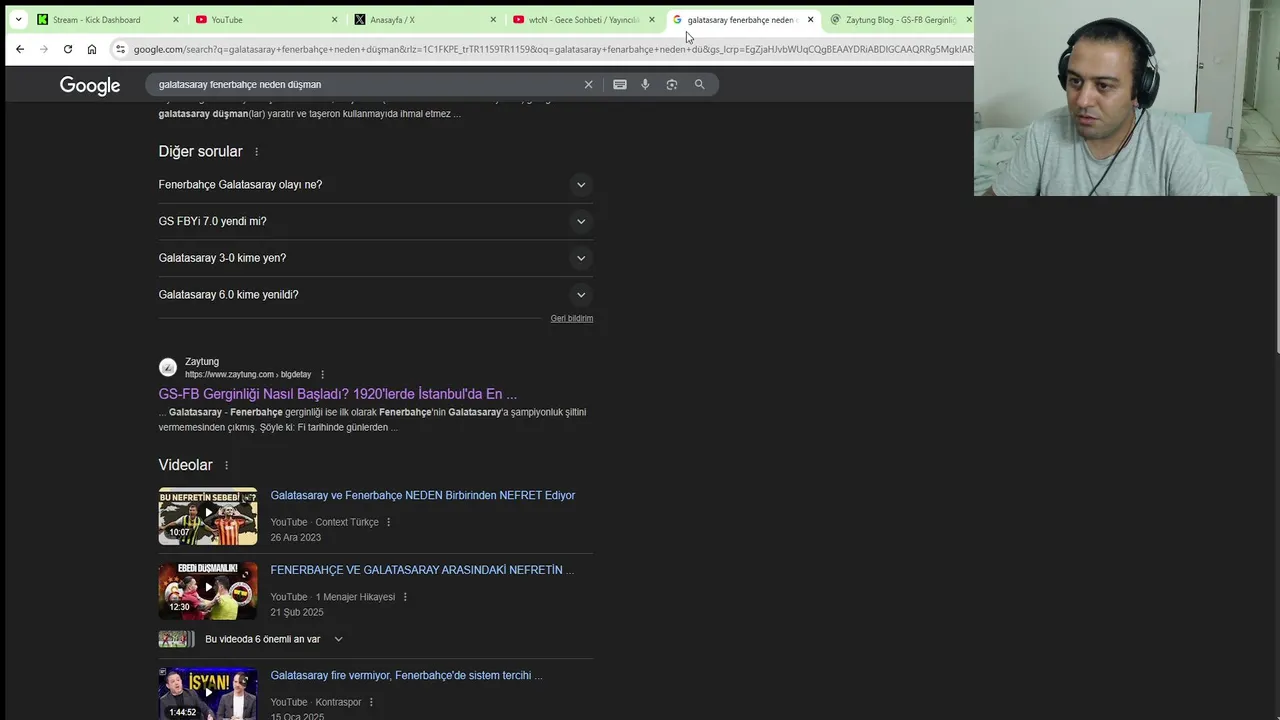Play the İSYAN video thumbnail

pos(208,694)
